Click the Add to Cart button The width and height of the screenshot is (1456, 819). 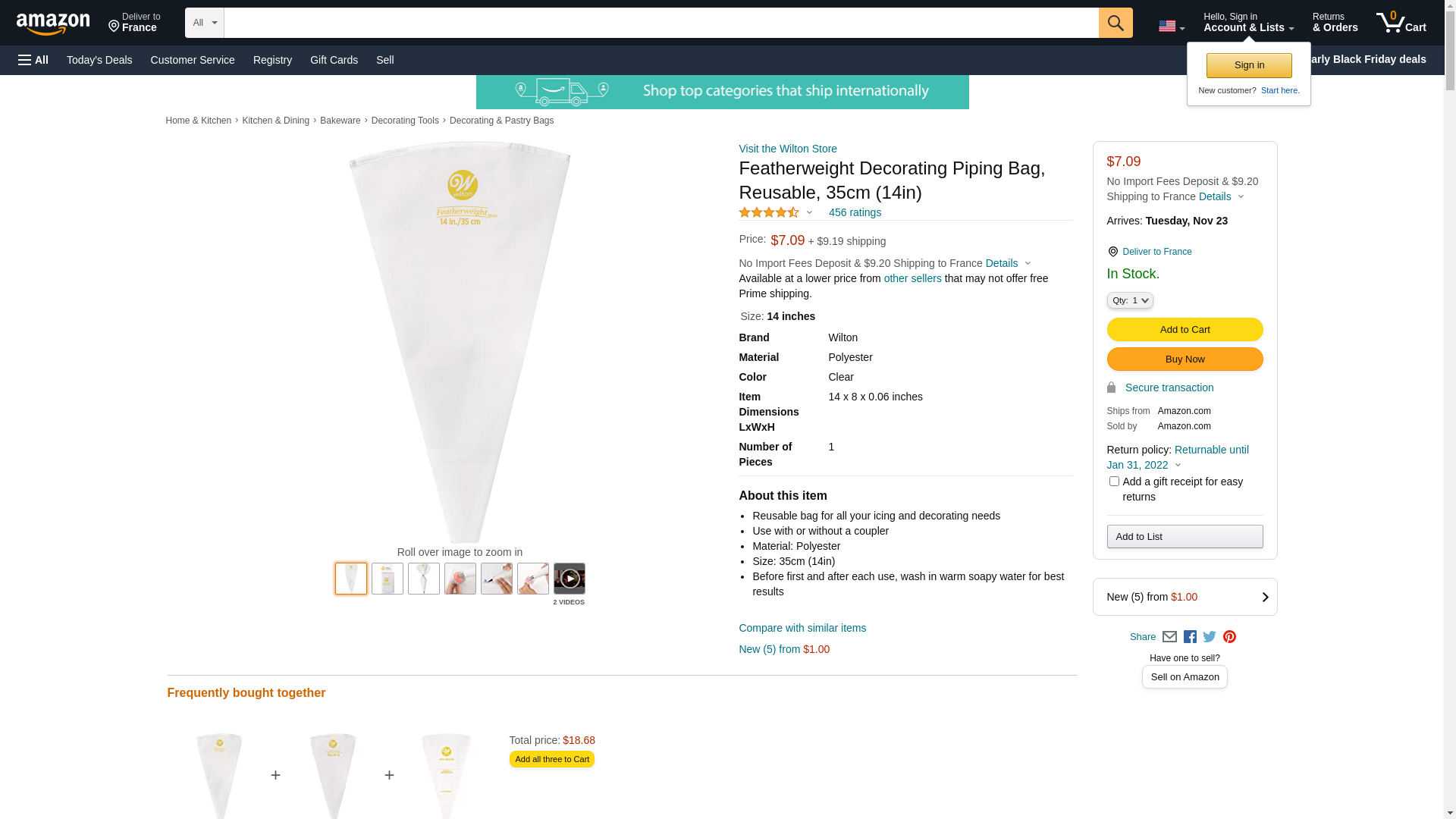point(1185,330)
